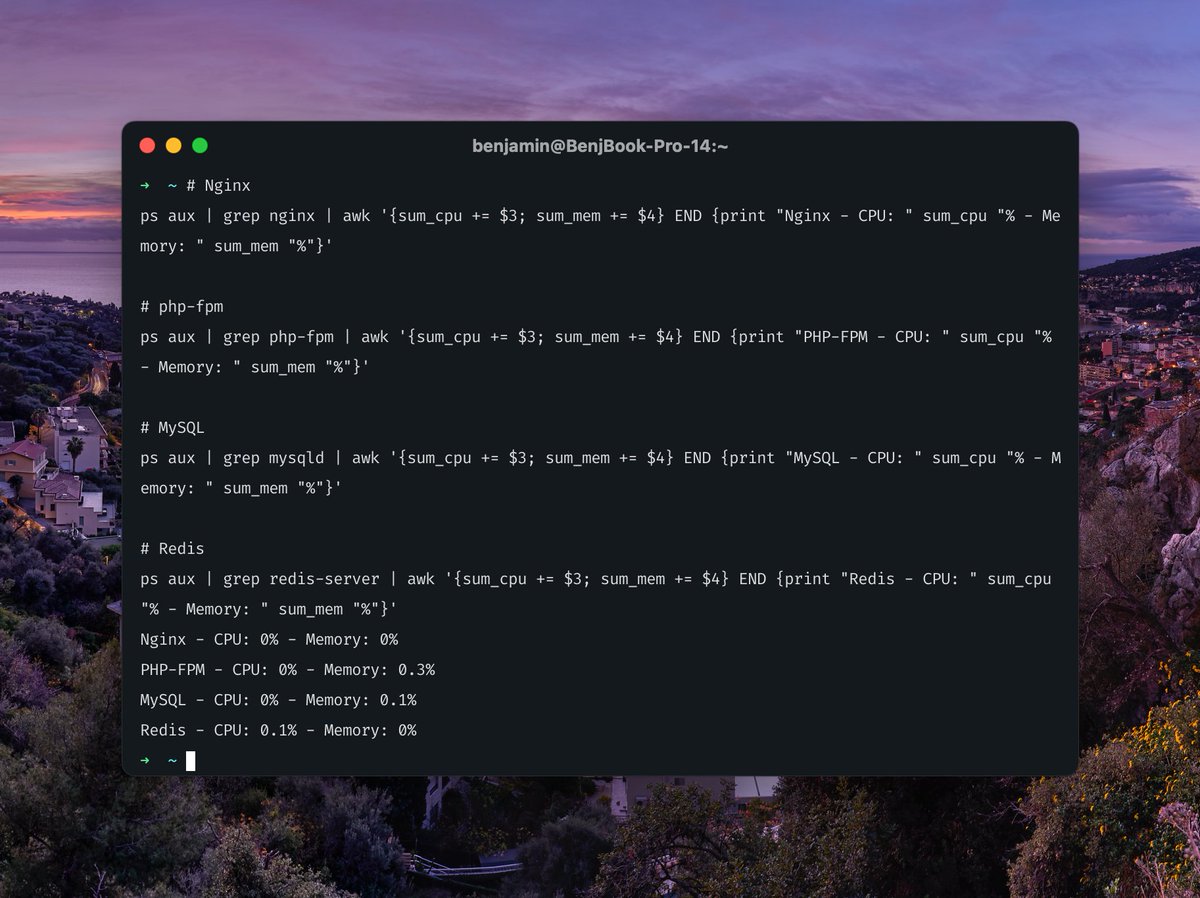Click the 'ps aux | grep redis-server' command line
The height and width of the screenshot is (898, 1200).
click(596, 579)
